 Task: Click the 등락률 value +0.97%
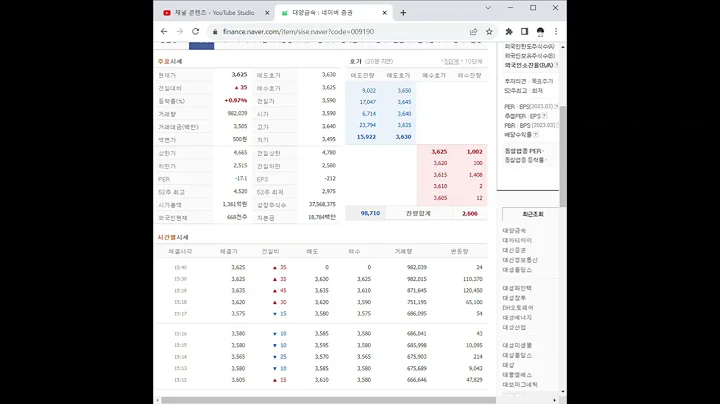click(236, 101)
